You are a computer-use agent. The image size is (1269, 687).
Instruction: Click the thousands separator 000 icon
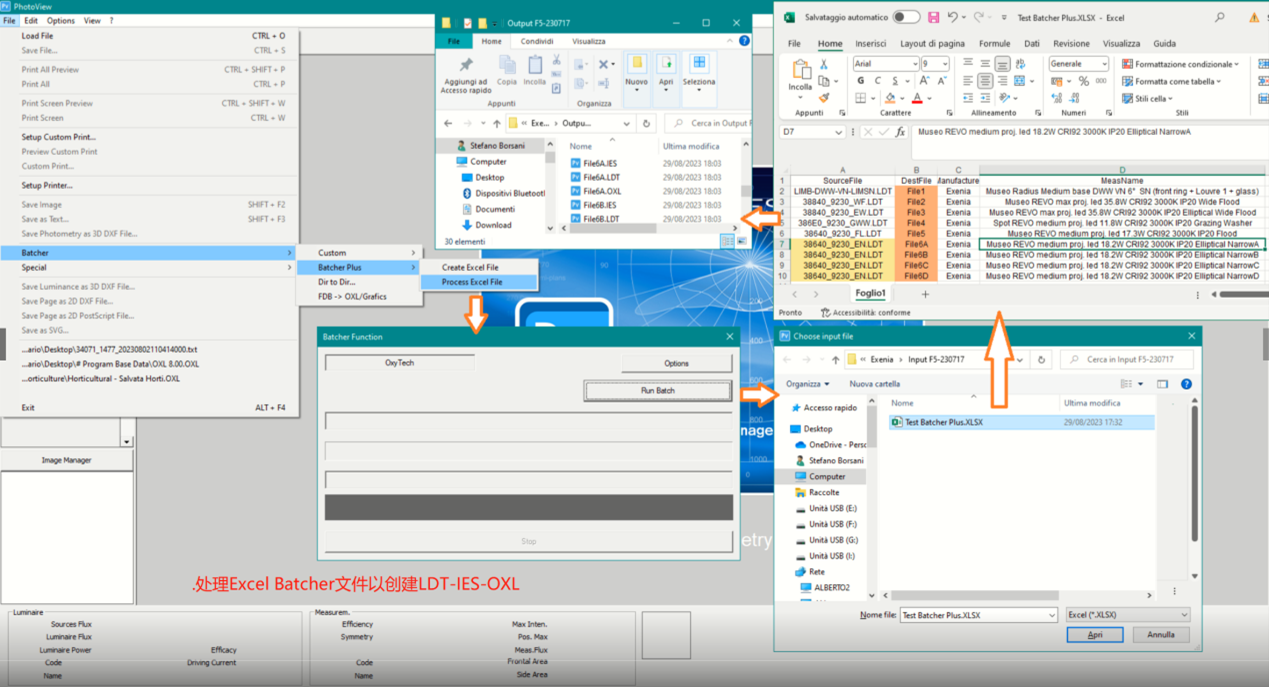(1102, 81)
